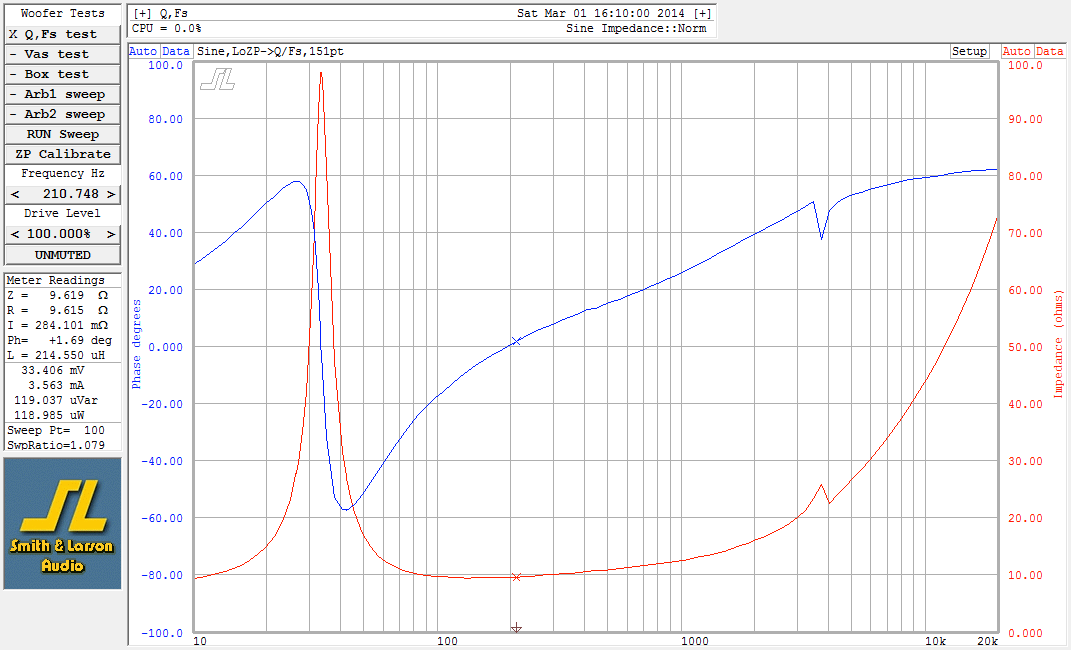The height and width of the screenshot is (650, 1071).
Task: Click the left [+] in the Q,Fs title bar
Action: (142, 13)
